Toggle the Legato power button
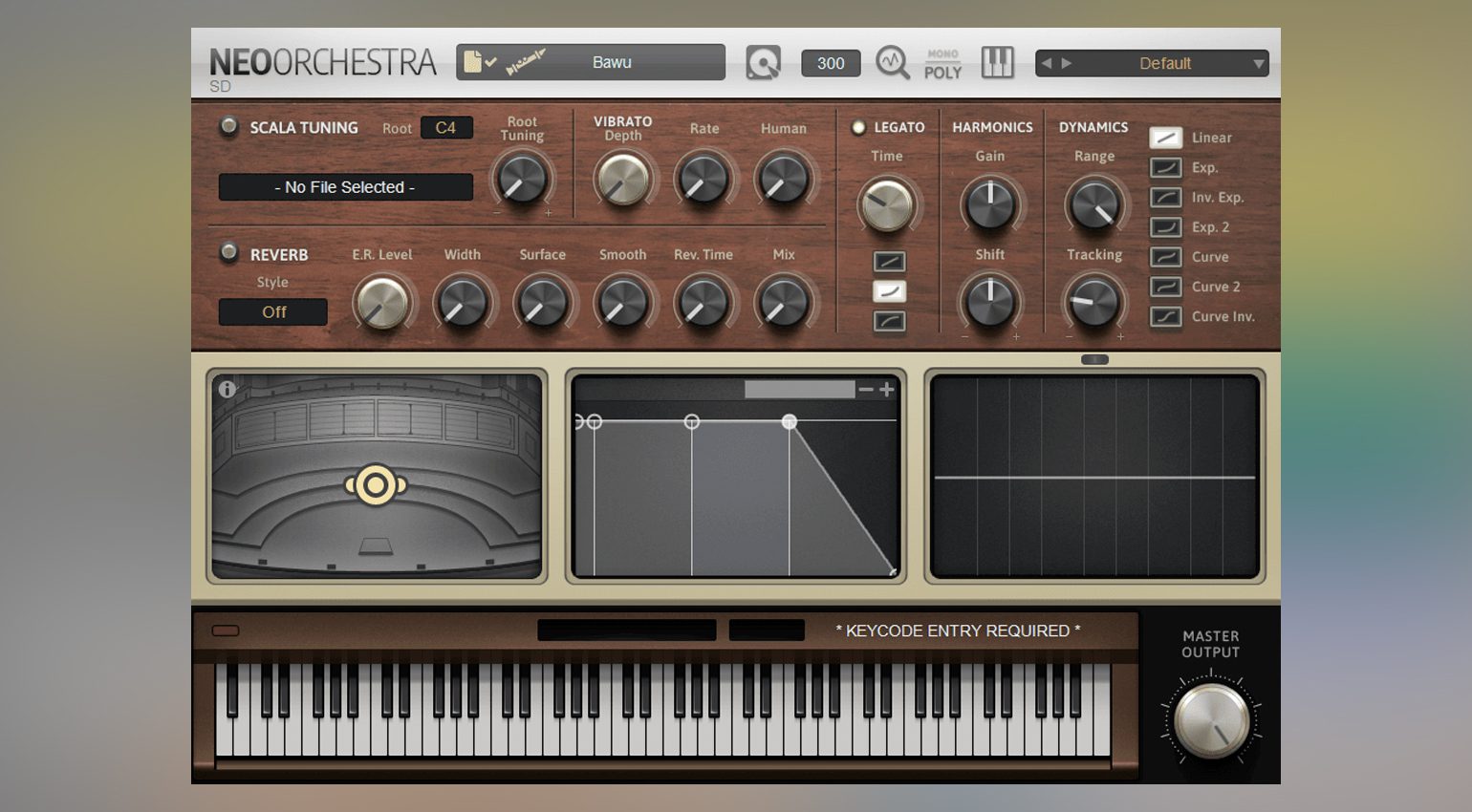1472x812 pixels. (858, 127)
